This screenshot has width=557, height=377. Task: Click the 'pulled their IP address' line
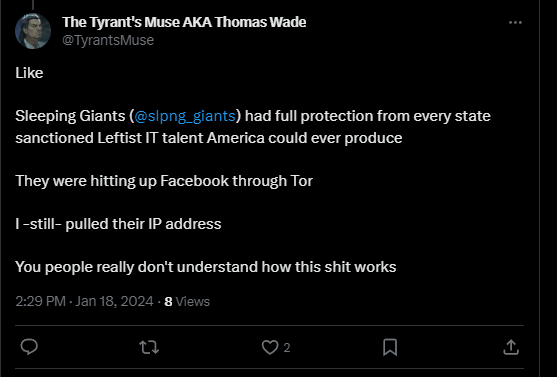(118, 224)
